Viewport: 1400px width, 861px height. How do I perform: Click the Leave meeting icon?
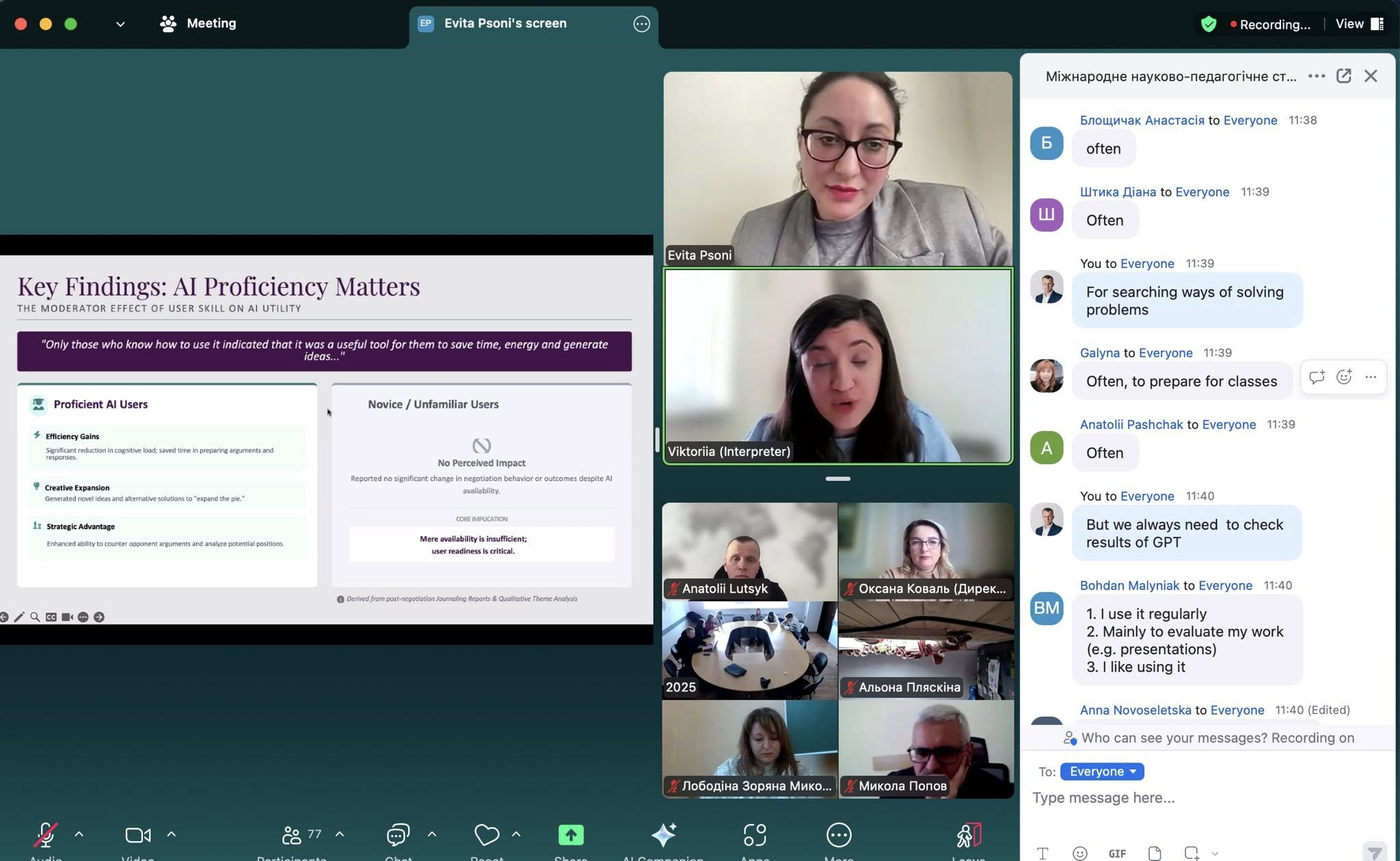tap(969, 835)
